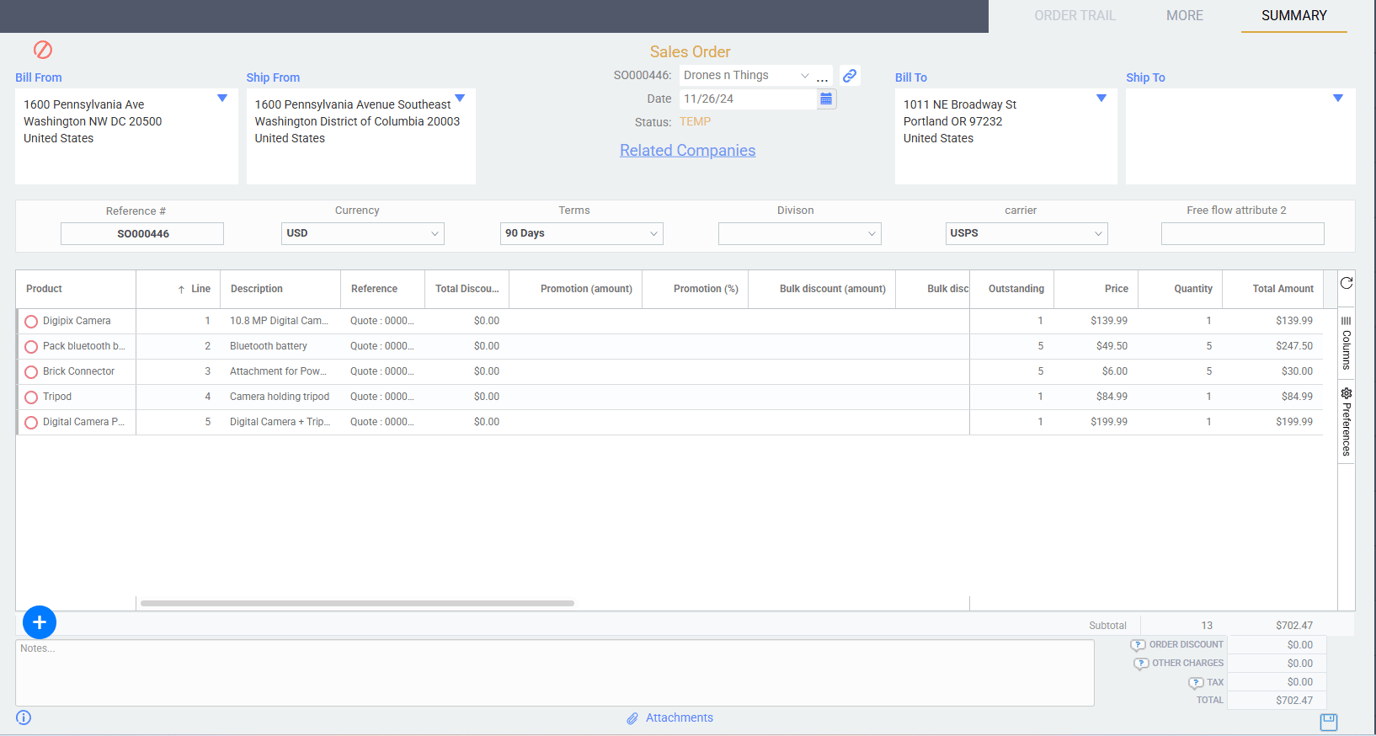This screenshot has height=736, width=1376.
Task: Select the Brick Connector row circle
Action: (x=31, y=372)
